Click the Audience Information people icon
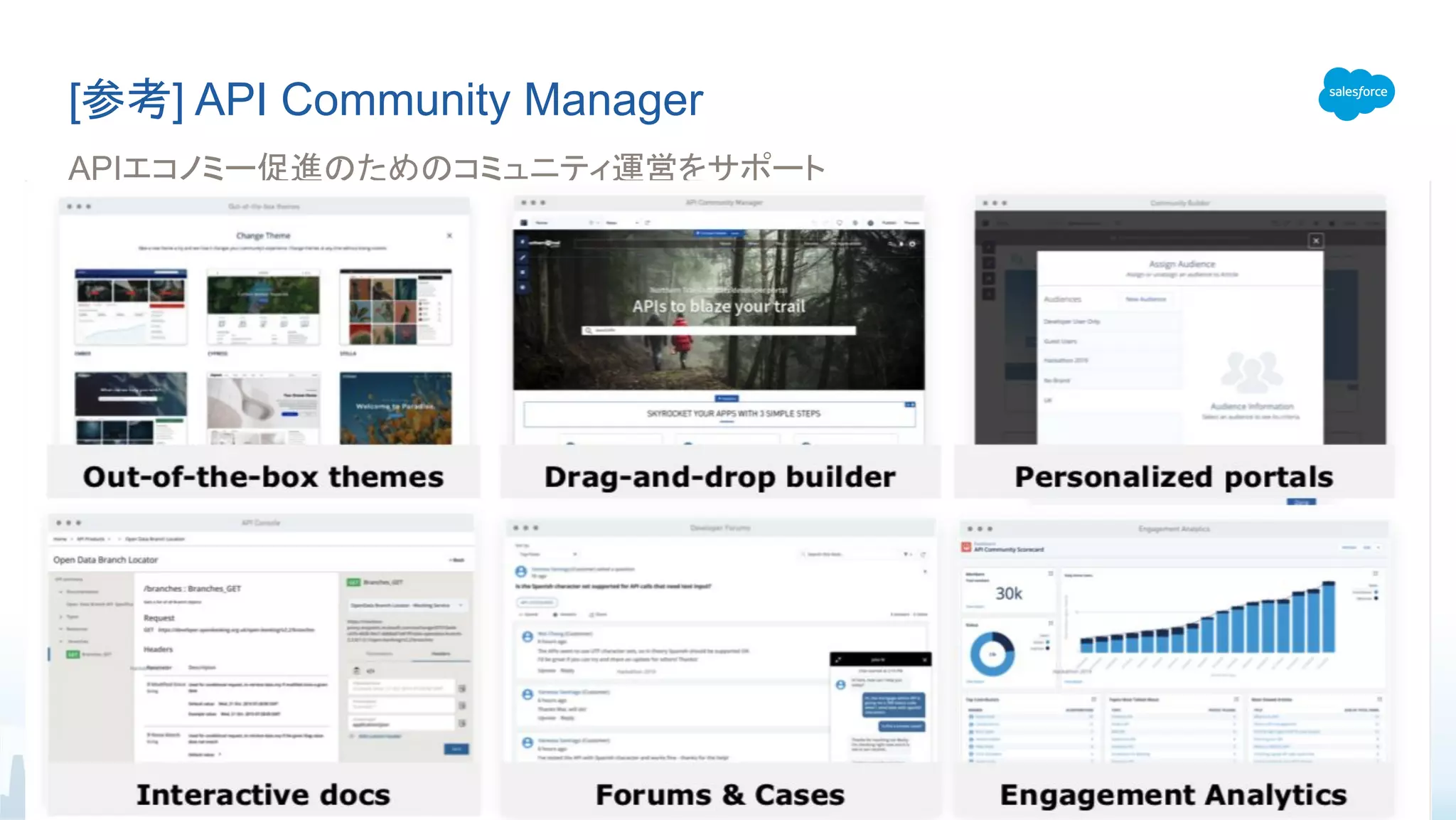 click(1252, 372)
